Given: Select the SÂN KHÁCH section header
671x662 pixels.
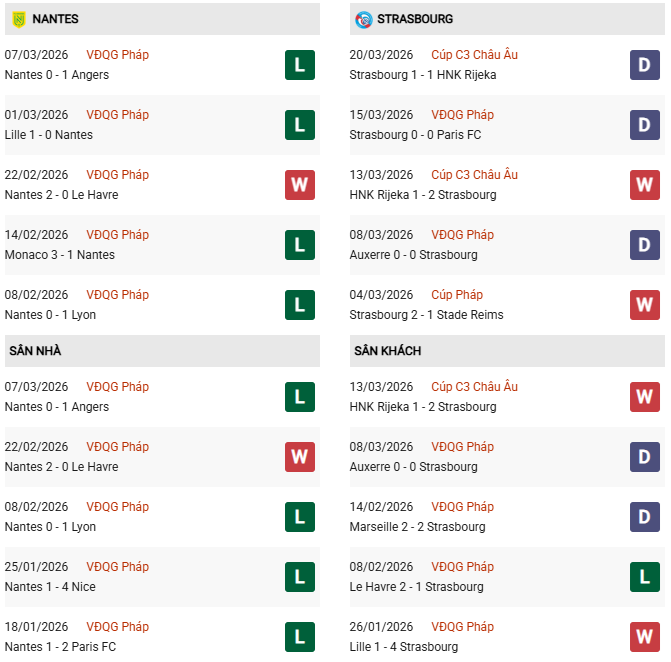Looking at the screenshot, I should click(x=387, y=351).
